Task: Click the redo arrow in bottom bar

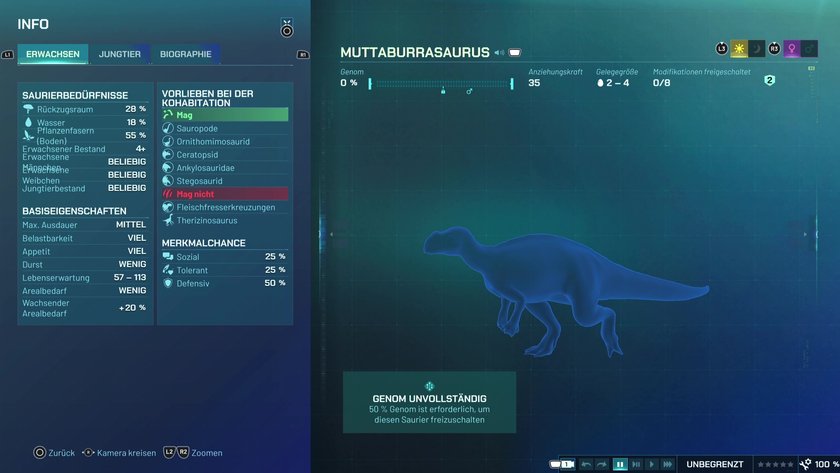Action: tap(602, 464)
